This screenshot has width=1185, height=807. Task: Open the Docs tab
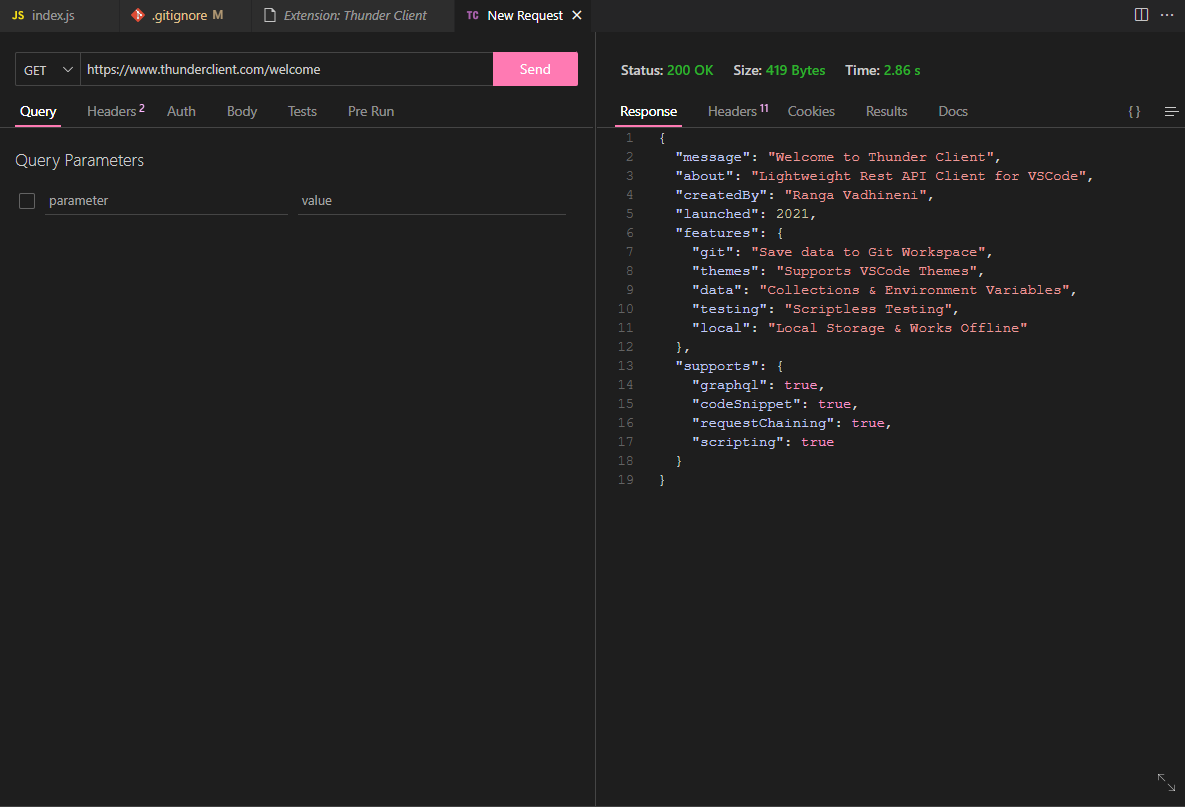point(953,111)
